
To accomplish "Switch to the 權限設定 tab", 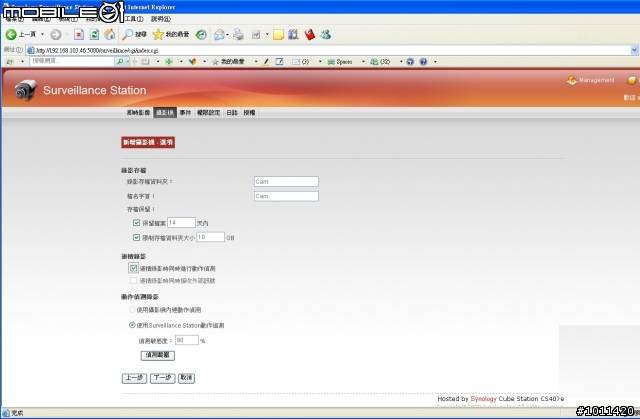I will 208,113.
